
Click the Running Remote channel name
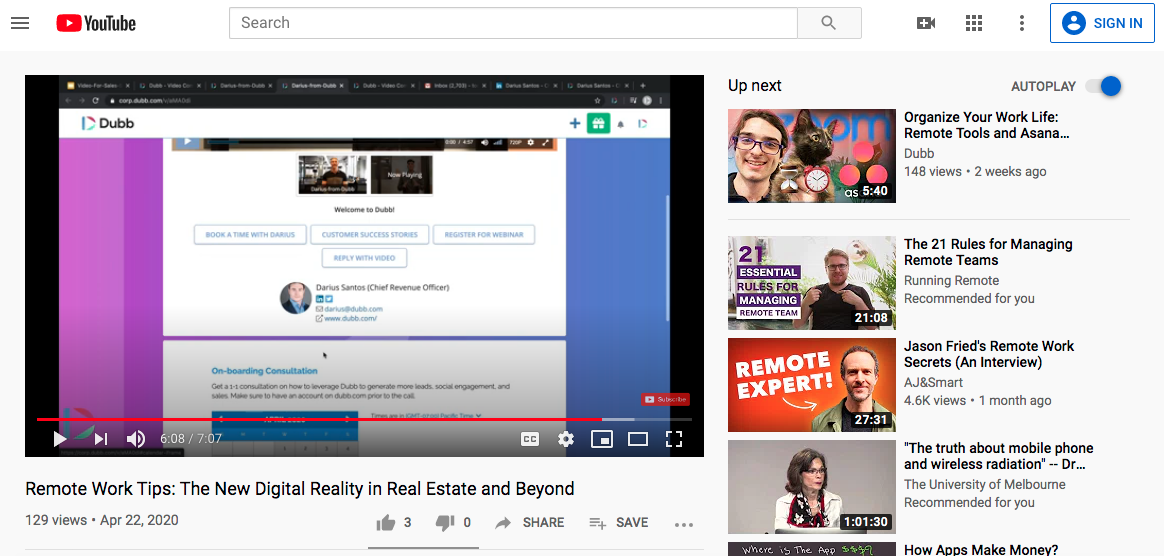click(951, 281)
